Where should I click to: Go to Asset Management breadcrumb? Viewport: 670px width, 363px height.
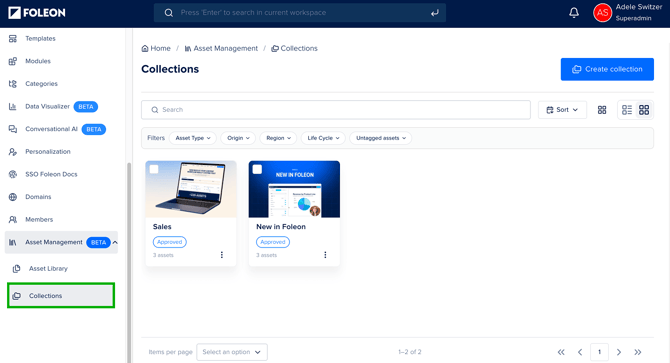click(x=221, y=48)
